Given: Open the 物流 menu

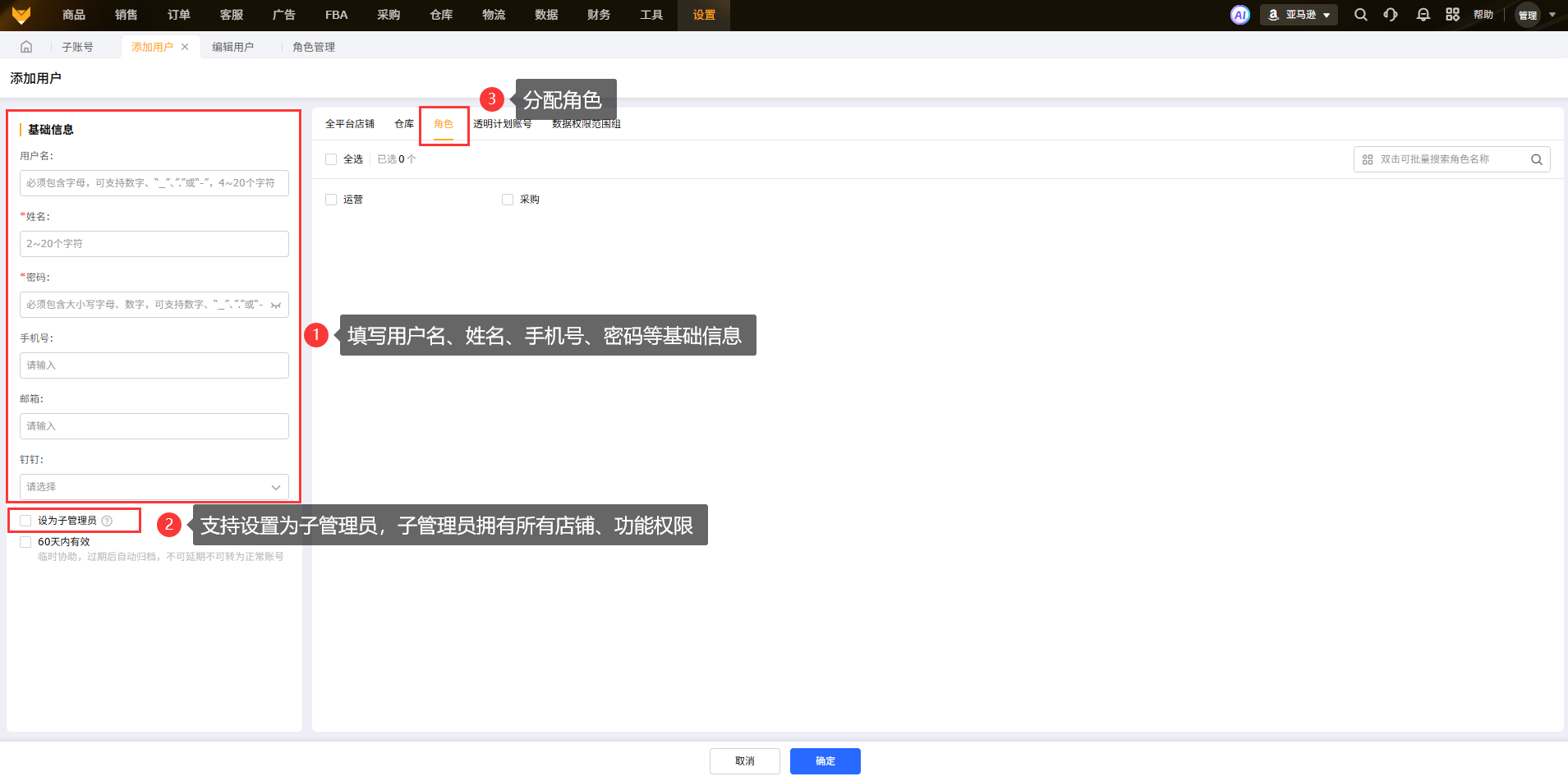Looking at the screenshot, I should click(494, 15).
